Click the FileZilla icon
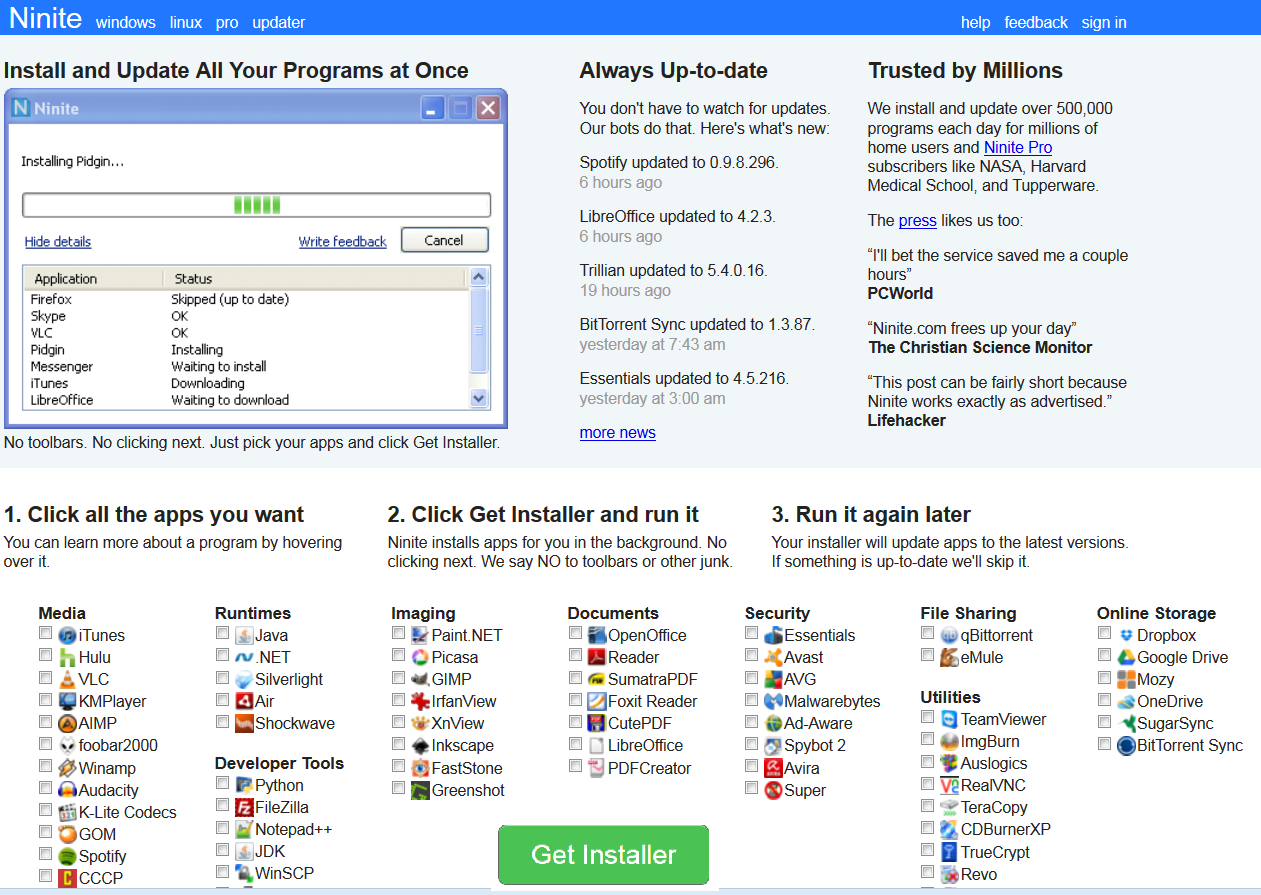Image resolution: width=1261 pixels, height=895 pixels. [244, 807]
